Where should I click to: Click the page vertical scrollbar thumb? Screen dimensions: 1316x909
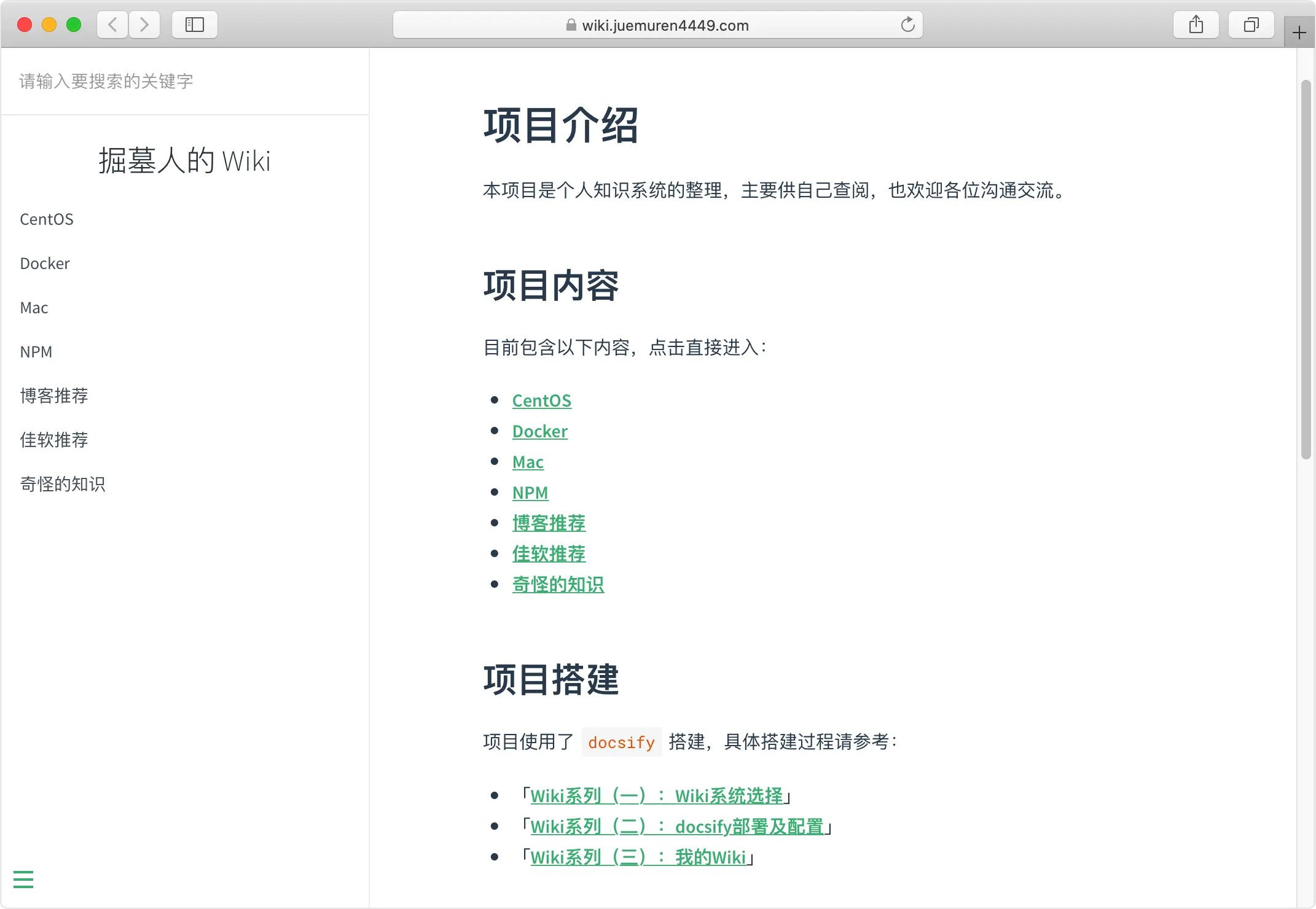coord(1306,269)
